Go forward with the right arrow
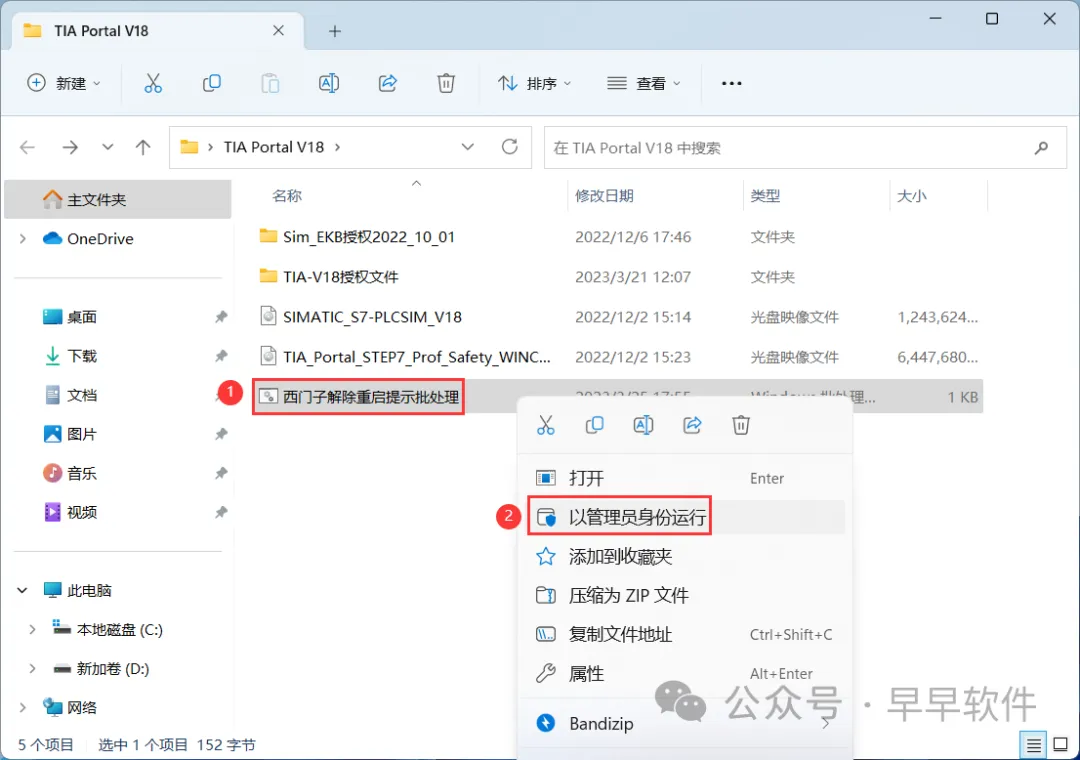 pos(70,147)
